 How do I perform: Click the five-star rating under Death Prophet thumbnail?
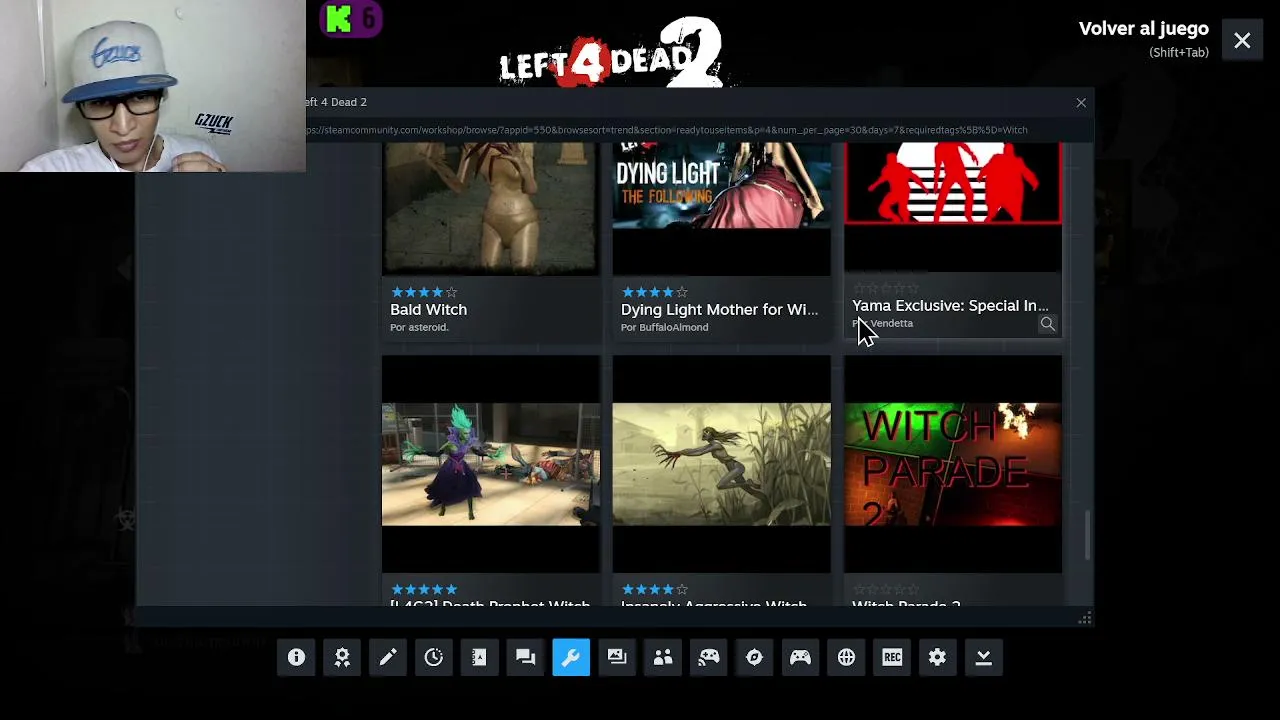(424, 590)
